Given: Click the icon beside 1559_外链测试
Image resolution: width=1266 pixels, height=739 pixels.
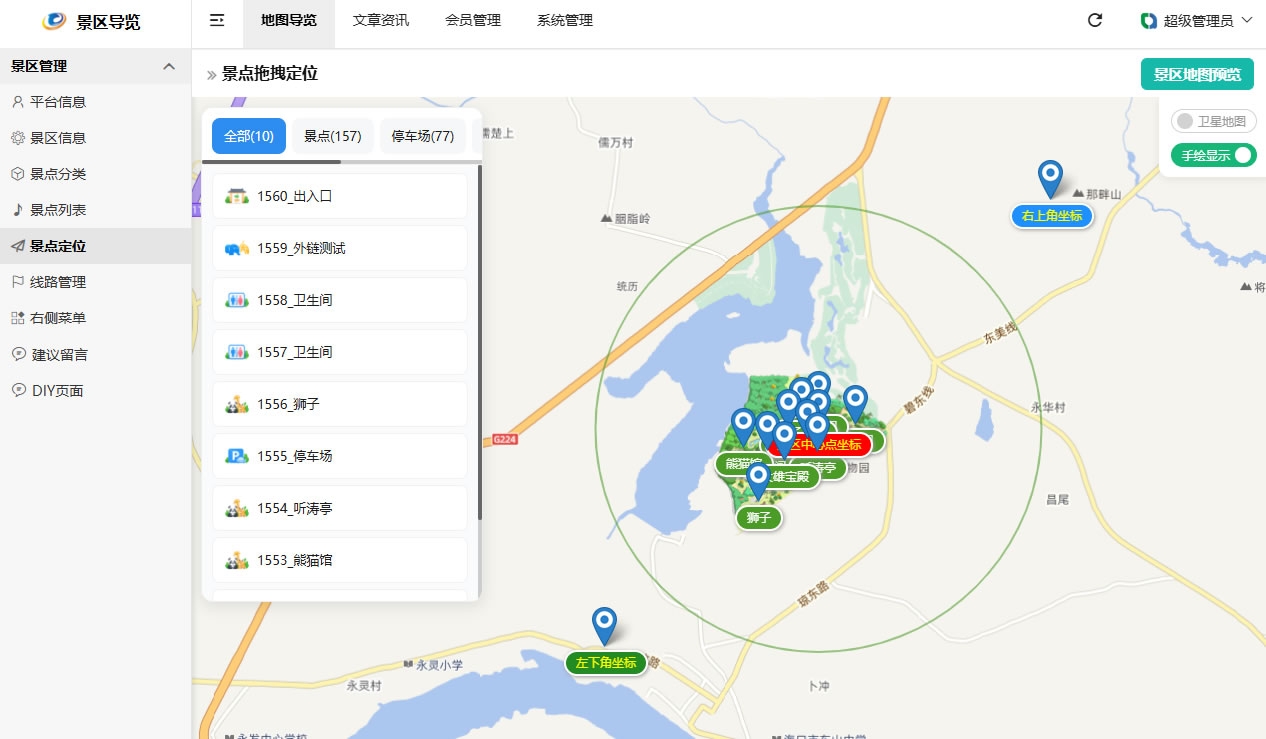Looking at the screenshot, I should click(x=237, y=248).
